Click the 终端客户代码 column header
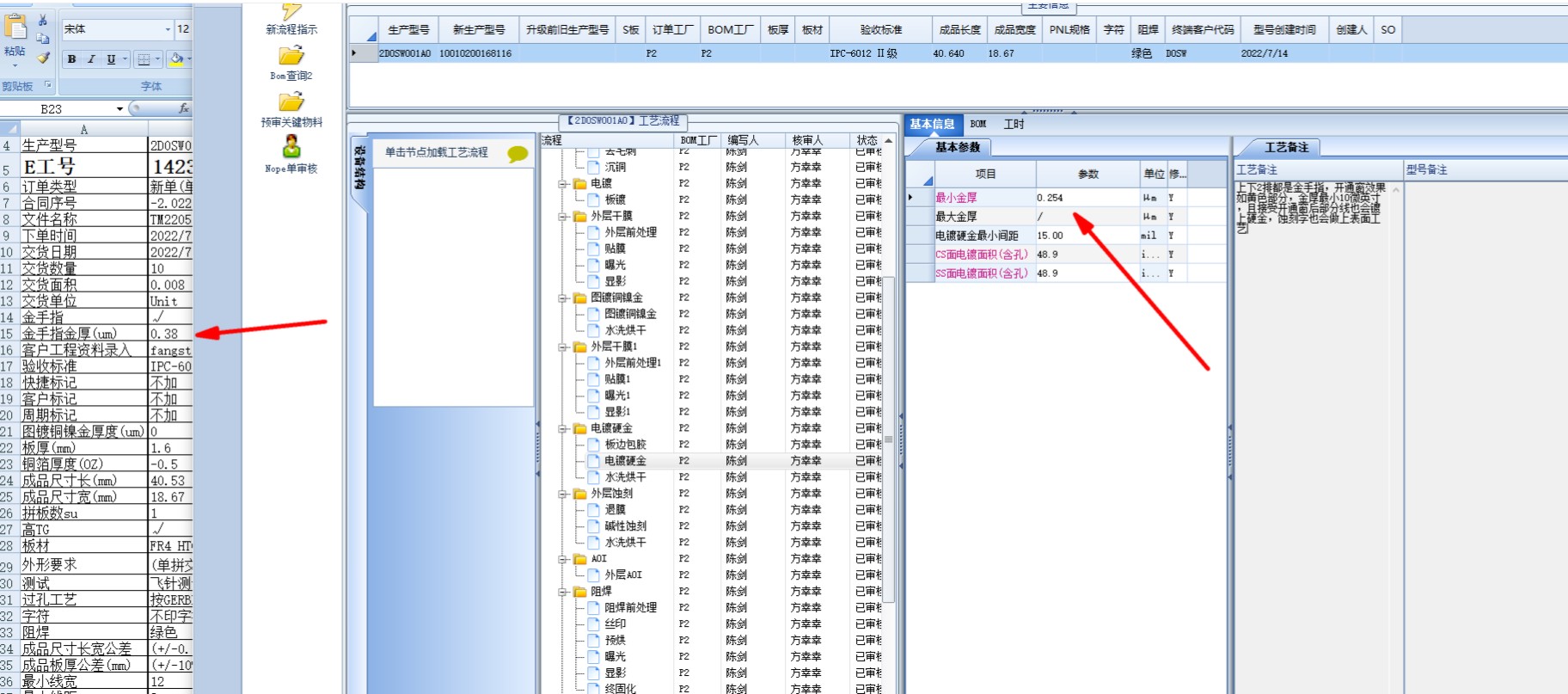The height and width of the screenshot is (694, 1568). (1203, 29)
